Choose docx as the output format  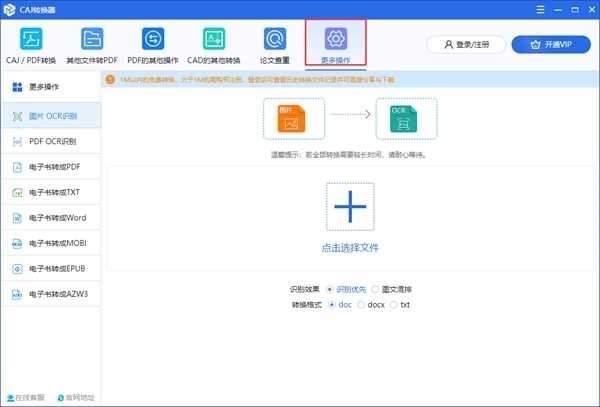(x=362, y=304)
